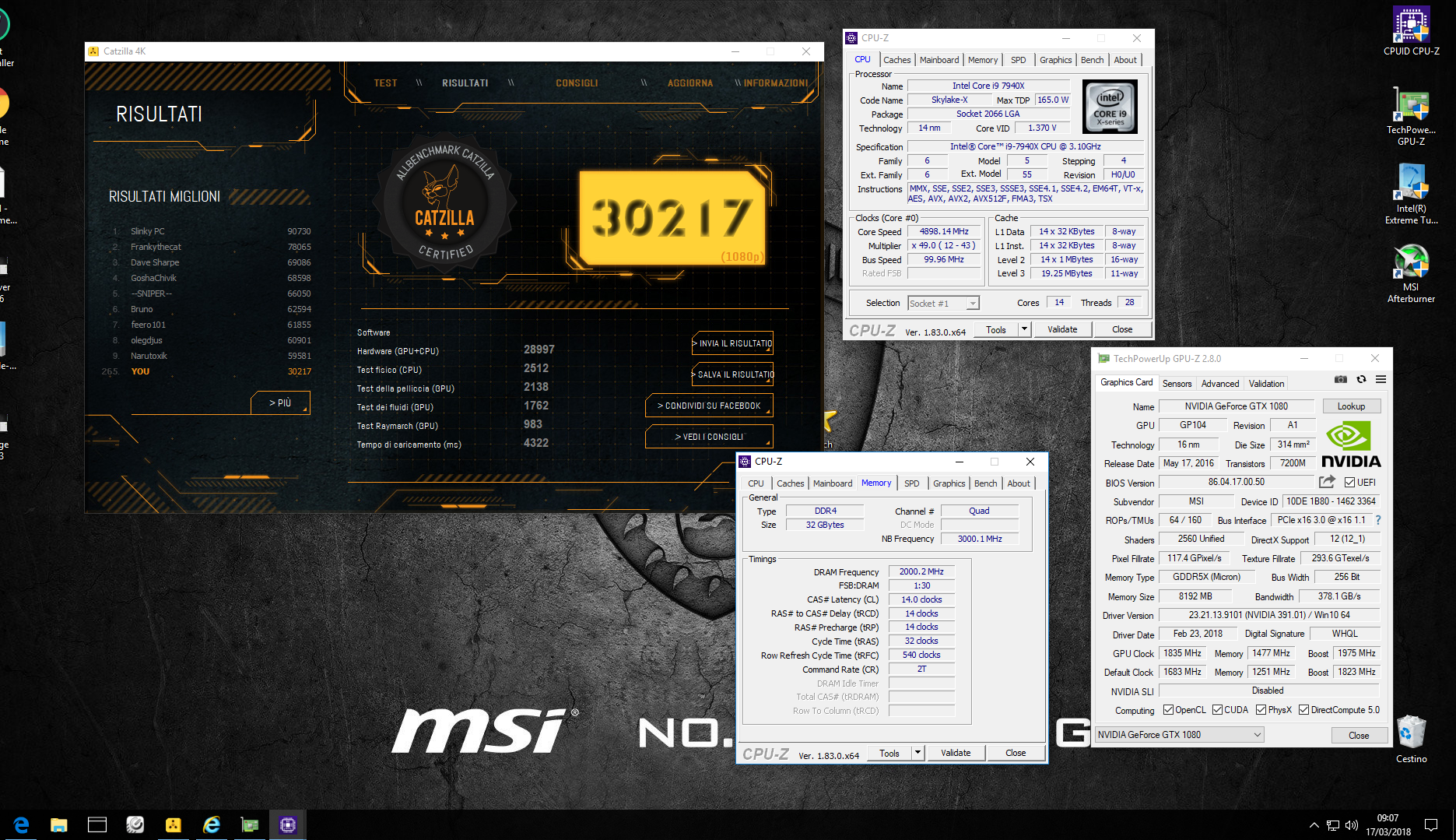Switch to Mainboard tab in top CPU-Z window

[939, 60]
